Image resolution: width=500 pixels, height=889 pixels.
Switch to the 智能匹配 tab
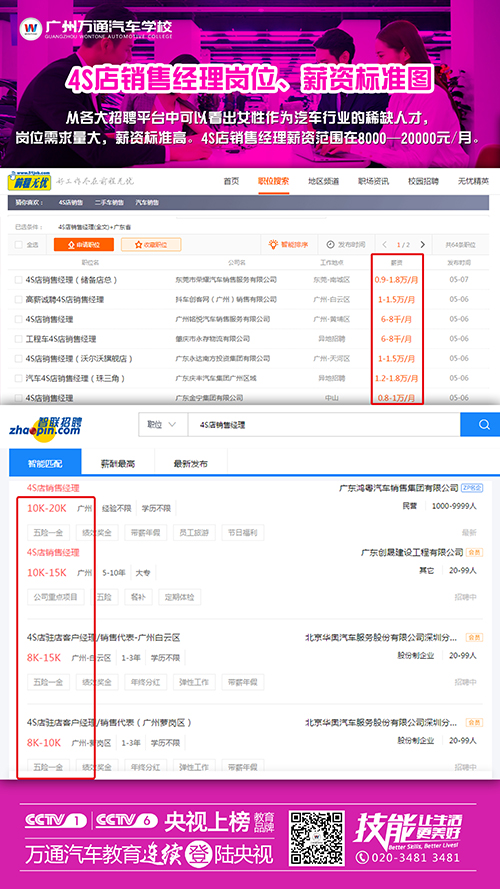click(x=45, y=463)
